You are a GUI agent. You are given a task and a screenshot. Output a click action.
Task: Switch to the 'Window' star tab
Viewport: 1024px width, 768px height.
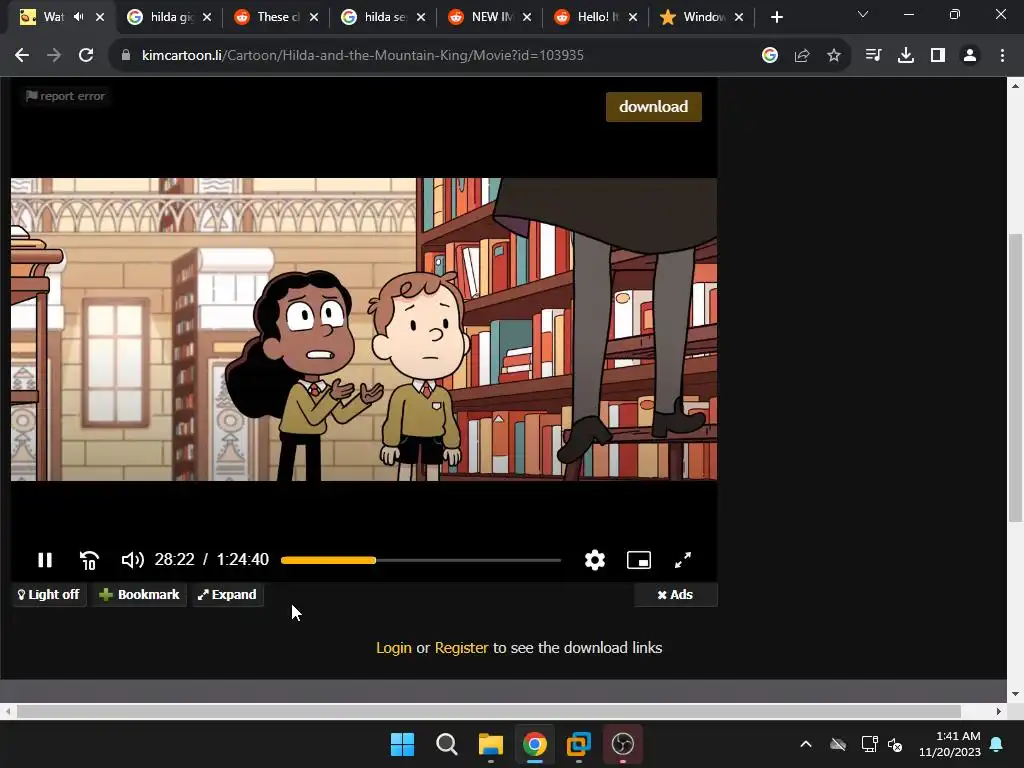703,17
